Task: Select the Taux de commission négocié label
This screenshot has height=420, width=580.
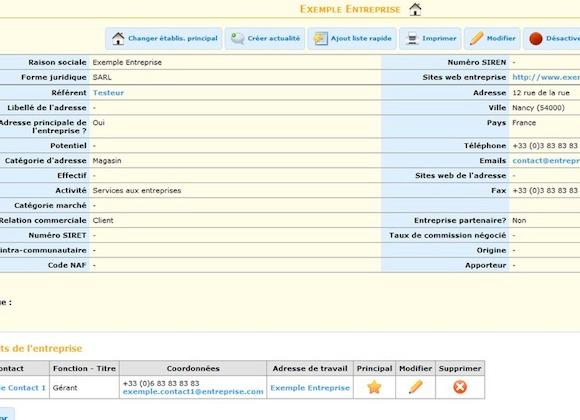Action: tap(448, 235)
